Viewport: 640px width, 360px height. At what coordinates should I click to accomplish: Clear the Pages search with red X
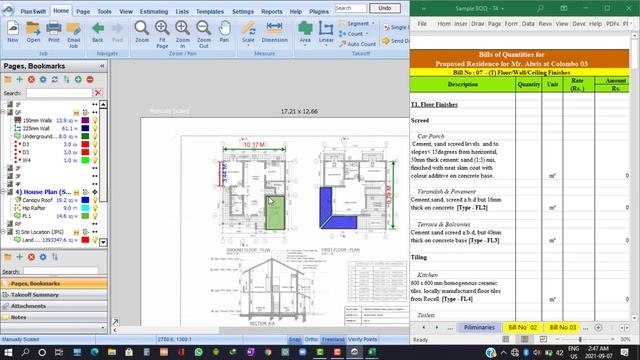pyautogui.click(x=98, y=93)
